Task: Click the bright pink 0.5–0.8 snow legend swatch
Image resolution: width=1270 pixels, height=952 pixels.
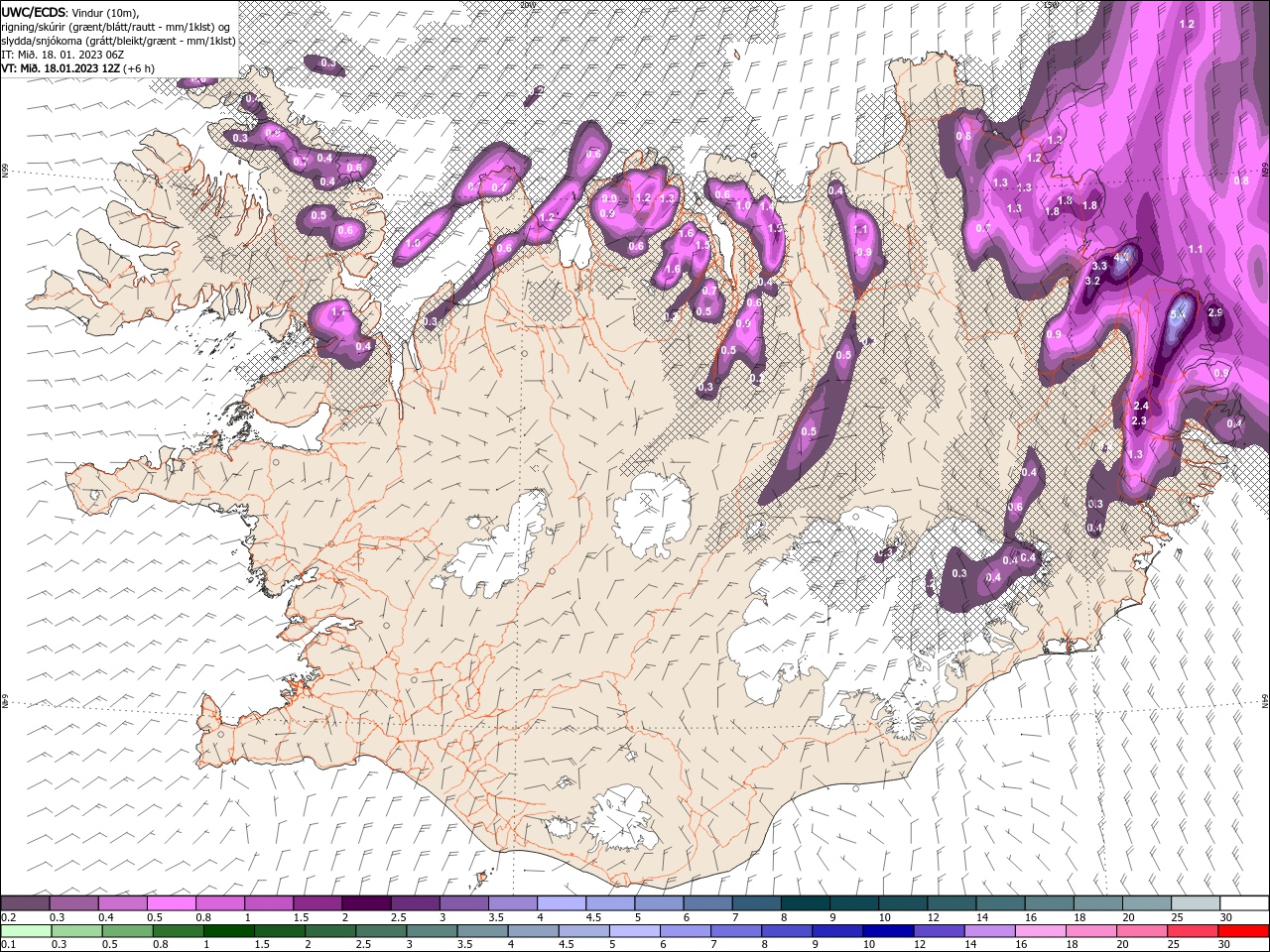Action: coord(171,903)
